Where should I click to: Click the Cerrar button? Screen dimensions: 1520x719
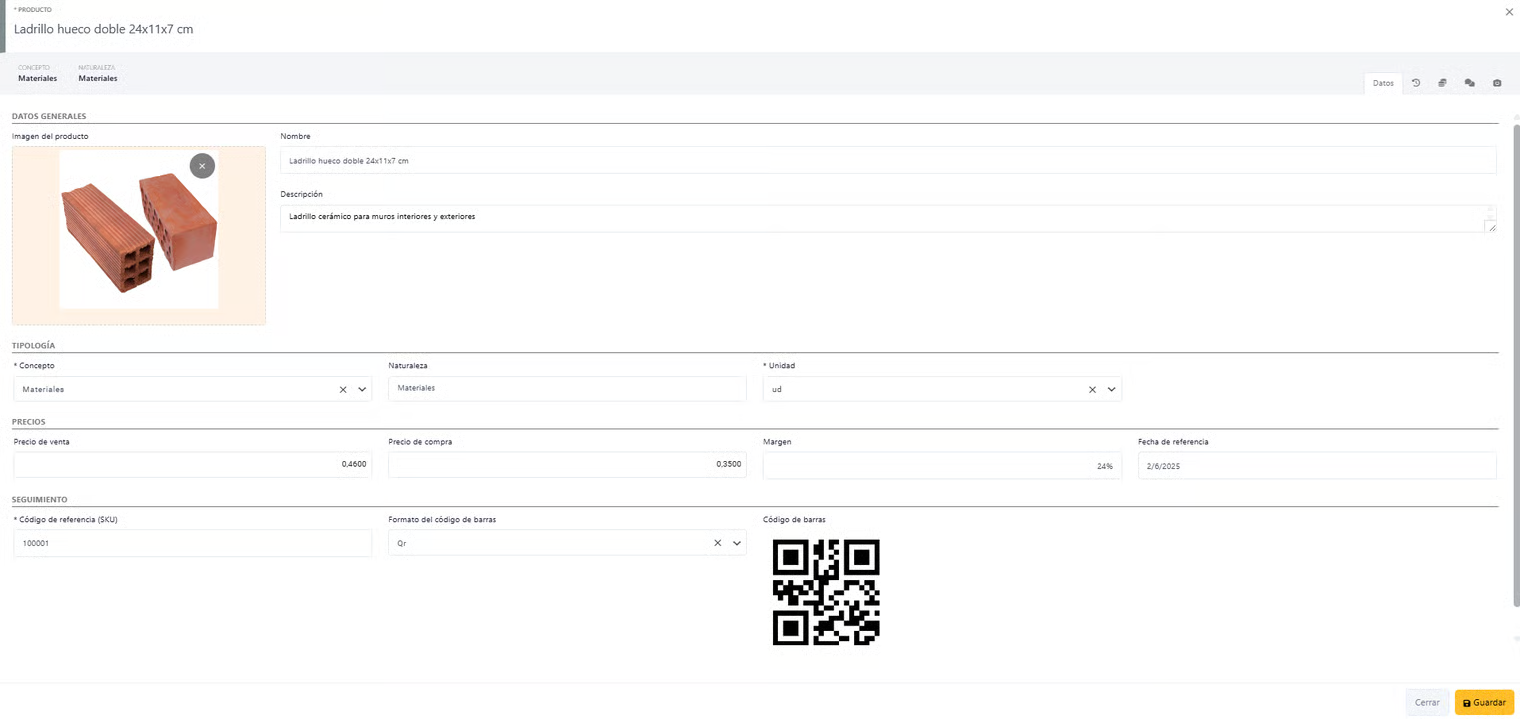tap(1427, 702)
